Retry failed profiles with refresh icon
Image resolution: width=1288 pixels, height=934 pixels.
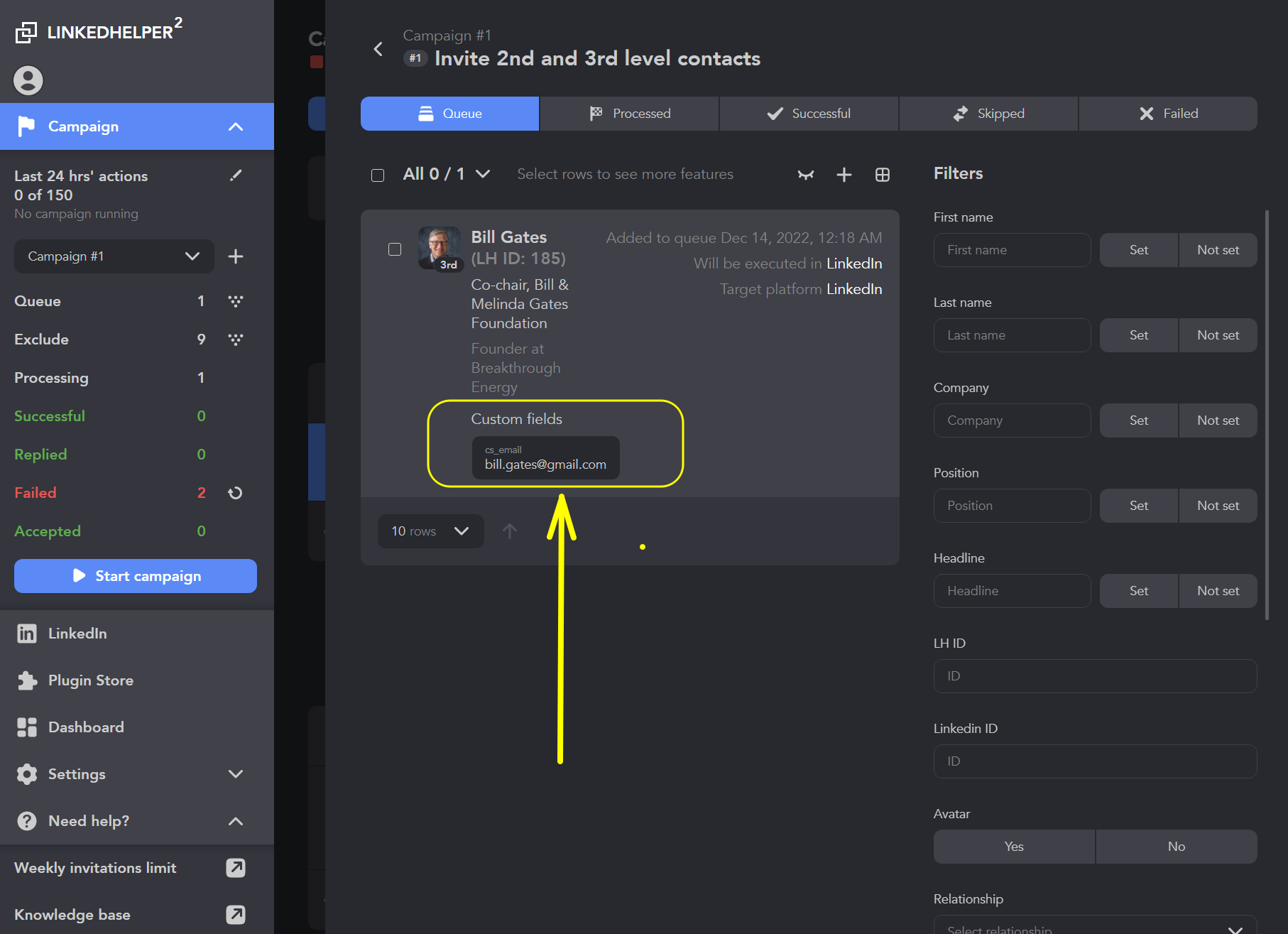pyautogui.click(x=236, y=493)
